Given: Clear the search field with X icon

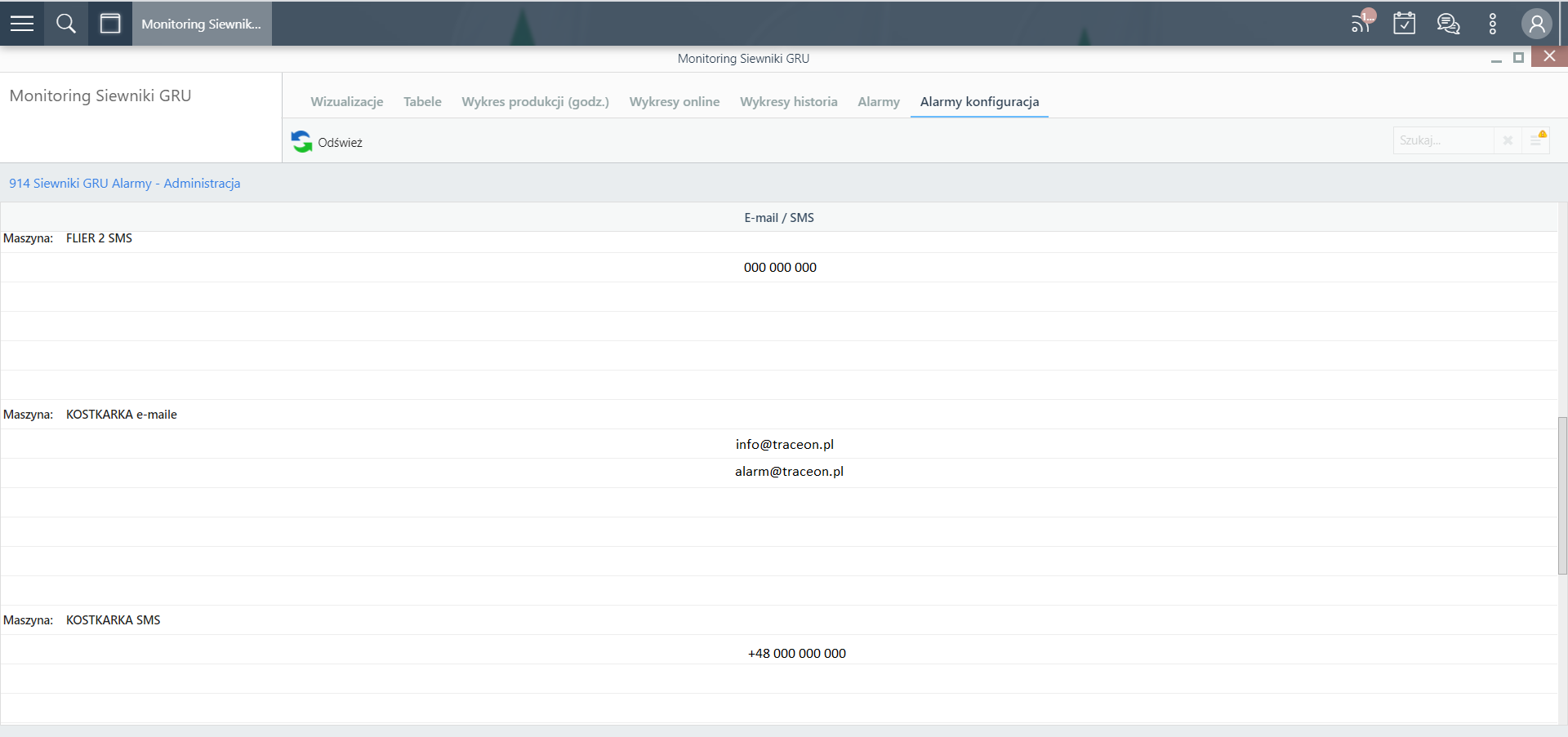Looking at the screenshot, I should pyautogui.click(x=1508, y=140).
